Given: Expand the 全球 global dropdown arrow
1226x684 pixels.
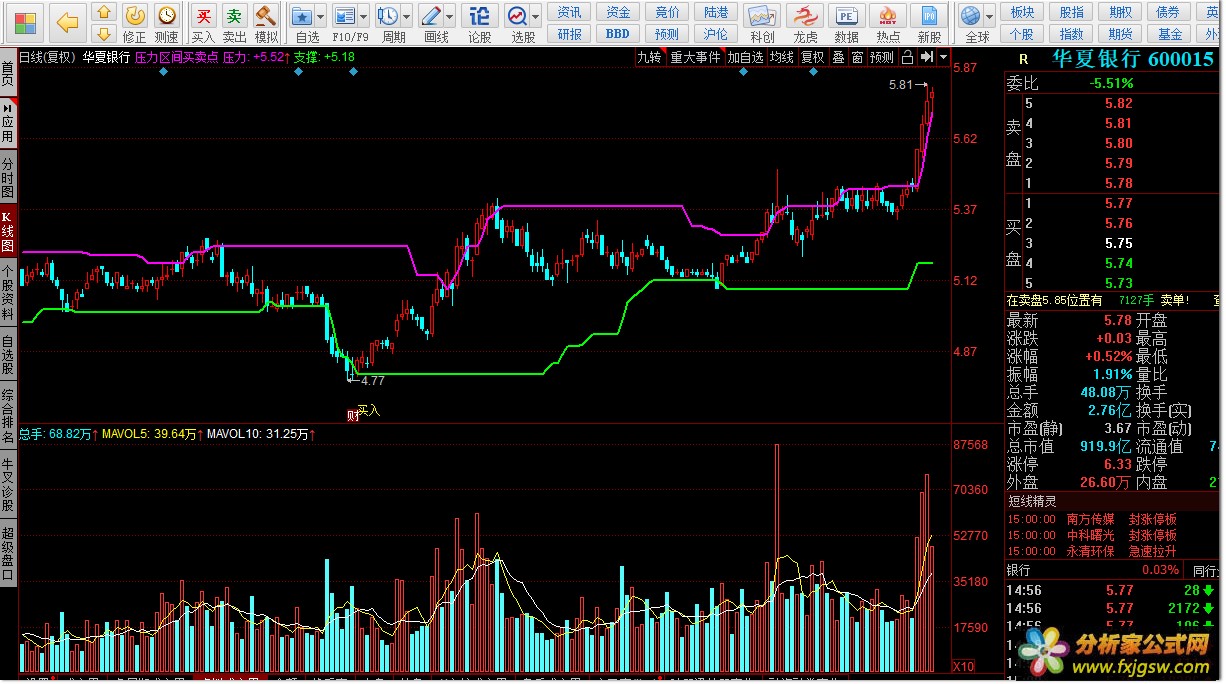Looking at the screenshot, I should click(990, 17).
